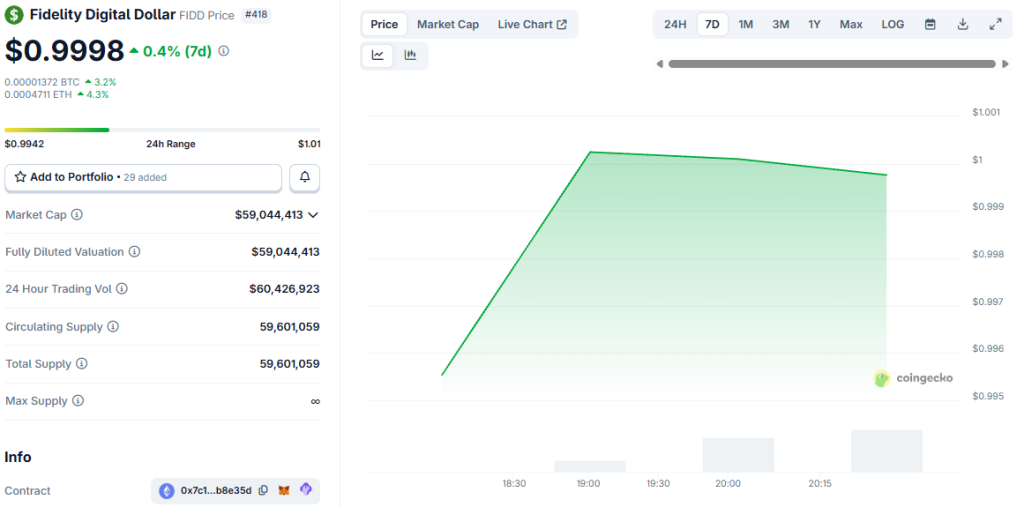
Task: Open the calendar date picker icon
Action: (930, 24)
